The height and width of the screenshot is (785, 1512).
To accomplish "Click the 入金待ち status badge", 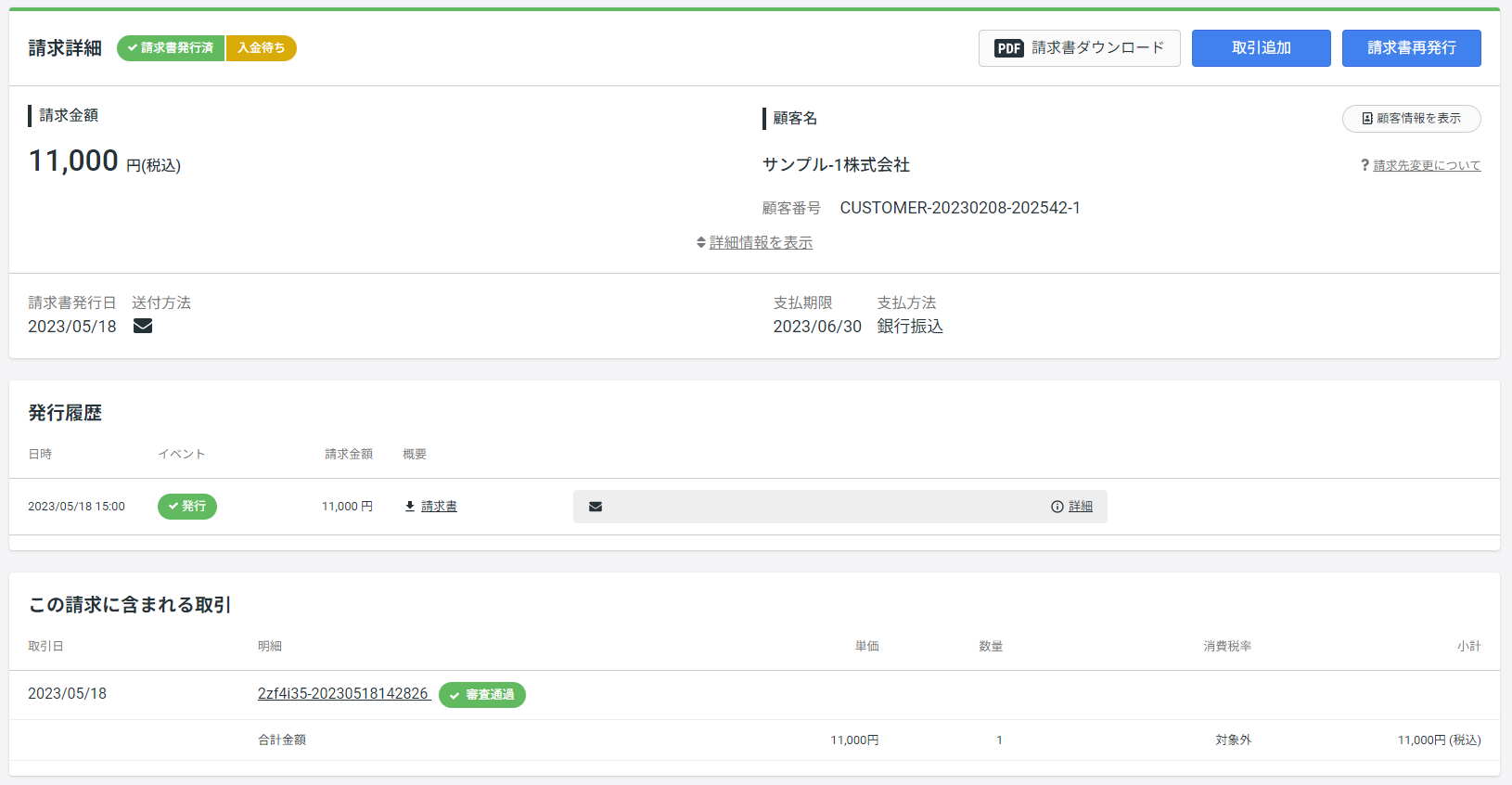I will coord(262,48).
